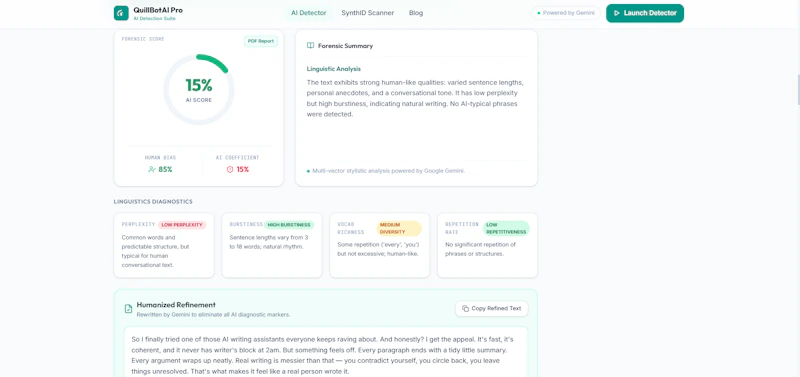Click the Powered by Gemini badge
Image resolution: width=800 pixels, height=377 pixels.
pos(565,13)
